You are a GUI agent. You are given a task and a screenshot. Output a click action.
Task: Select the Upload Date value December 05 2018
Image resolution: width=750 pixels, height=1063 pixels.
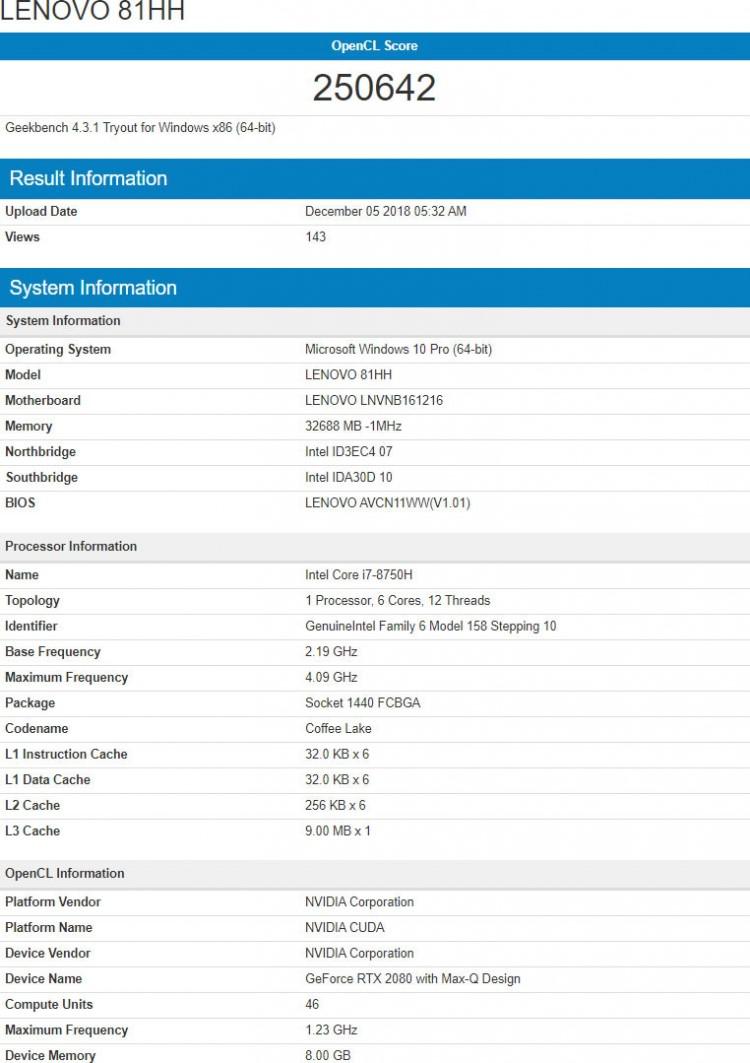click(385, 212)
